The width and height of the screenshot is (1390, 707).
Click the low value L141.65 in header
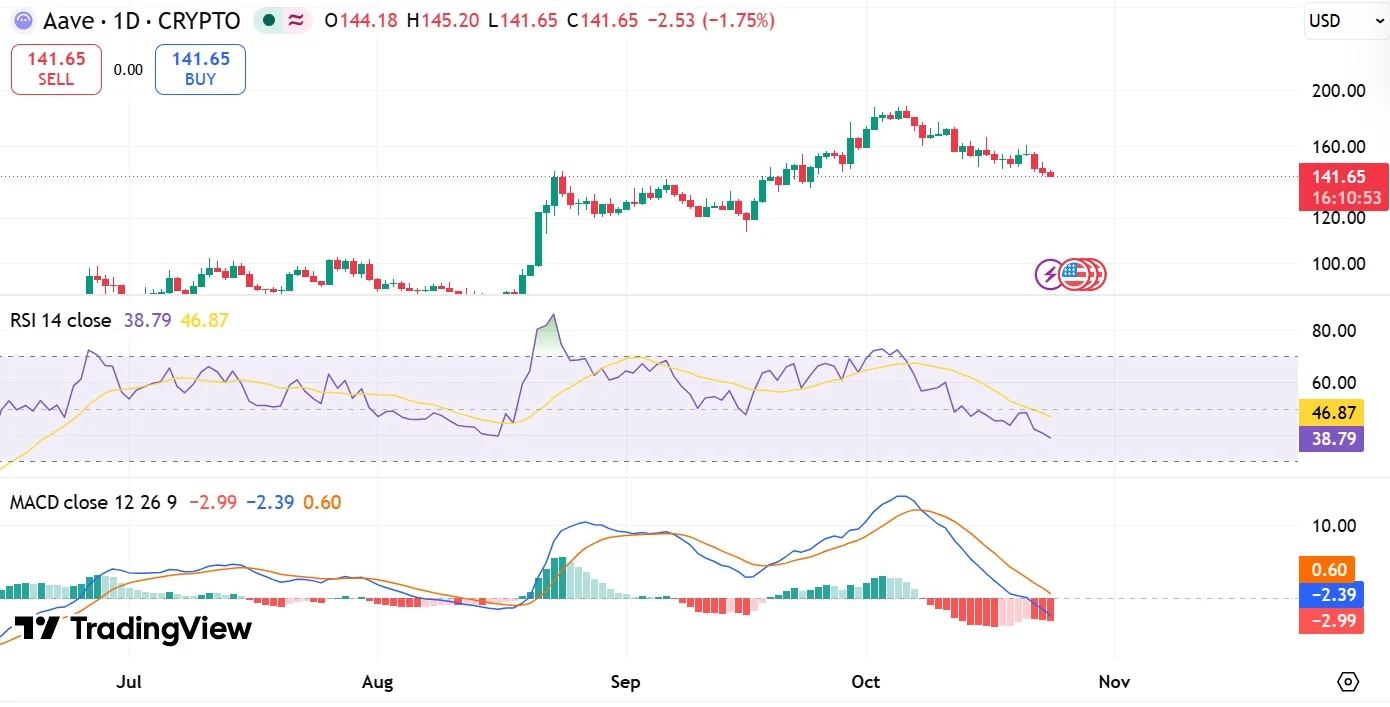point(523,20)
